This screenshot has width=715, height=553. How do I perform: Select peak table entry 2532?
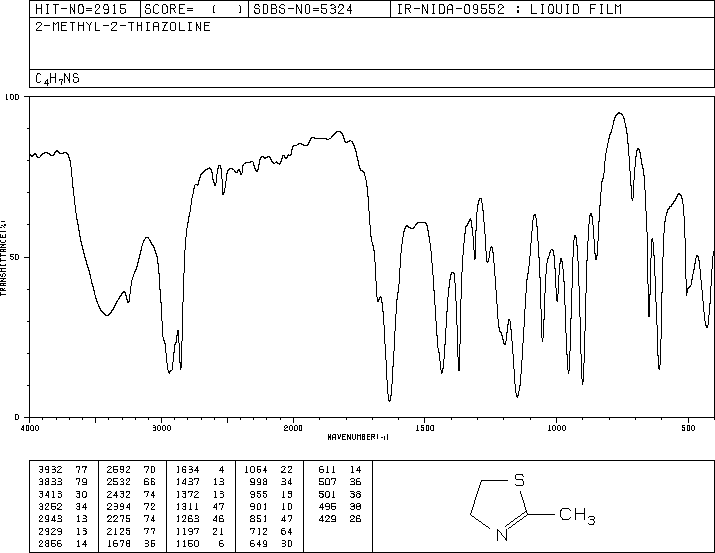click(x=119, y=482)
